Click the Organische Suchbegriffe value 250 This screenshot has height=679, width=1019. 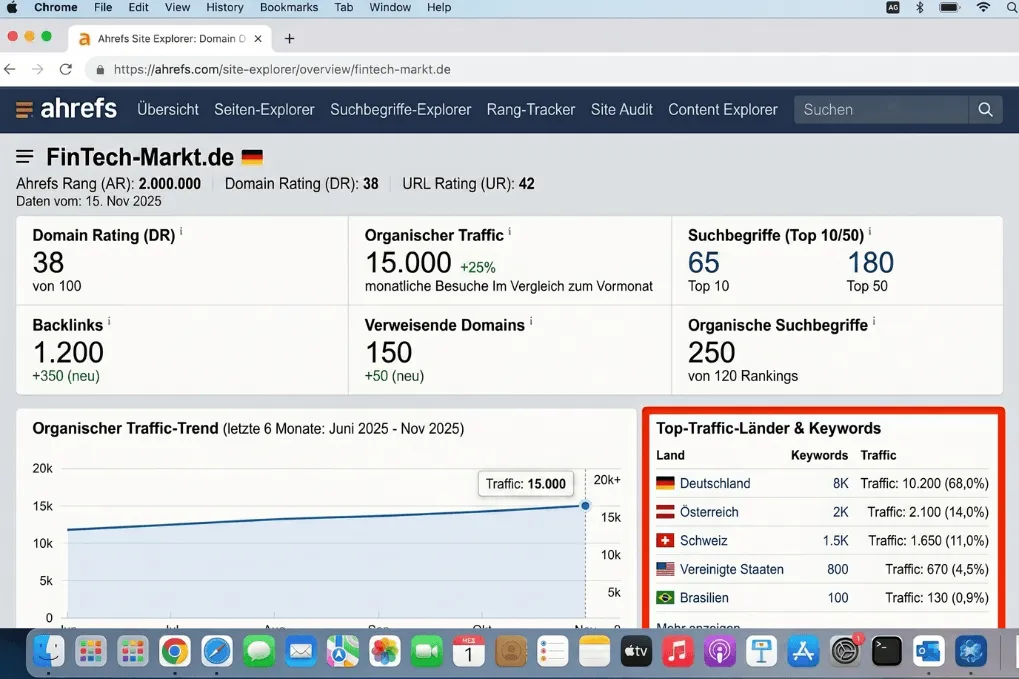click(x=712, y=352)
